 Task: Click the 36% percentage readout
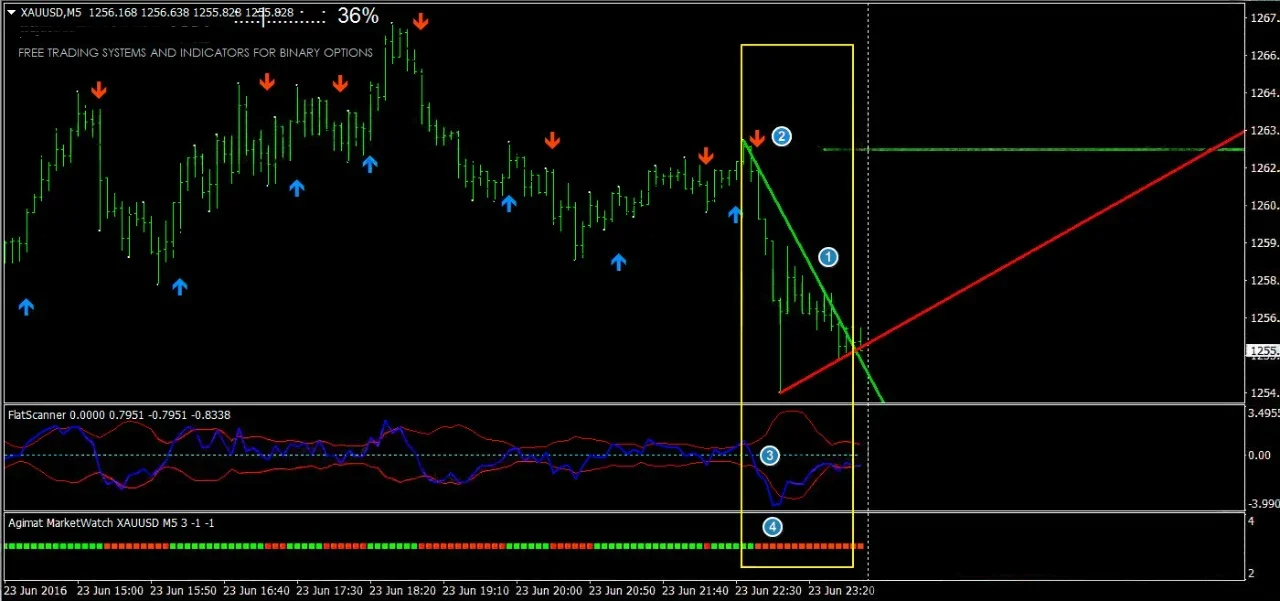coord(357,16)
